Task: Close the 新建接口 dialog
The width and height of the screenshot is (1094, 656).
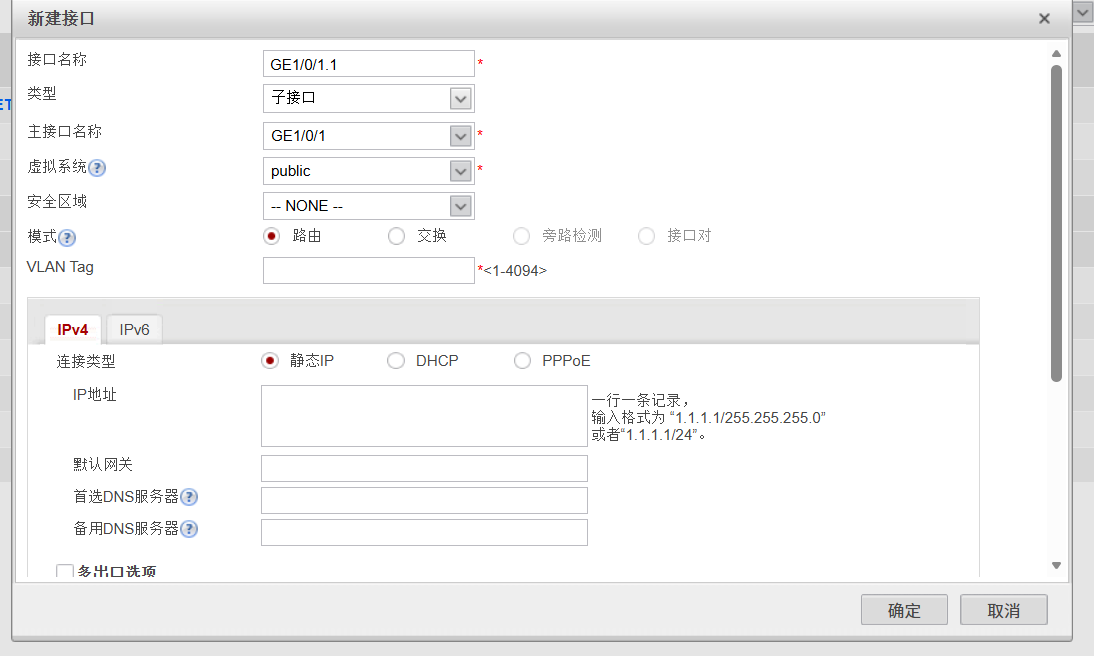Action: [x=1044, y=19]
